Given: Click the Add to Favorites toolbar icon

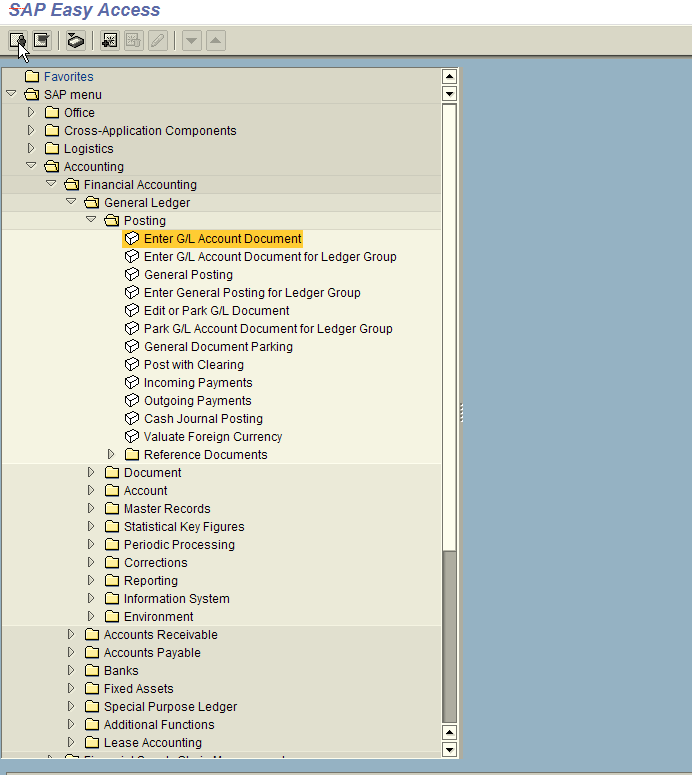Looking at the screenshot, I should click(x=109, y=40).
